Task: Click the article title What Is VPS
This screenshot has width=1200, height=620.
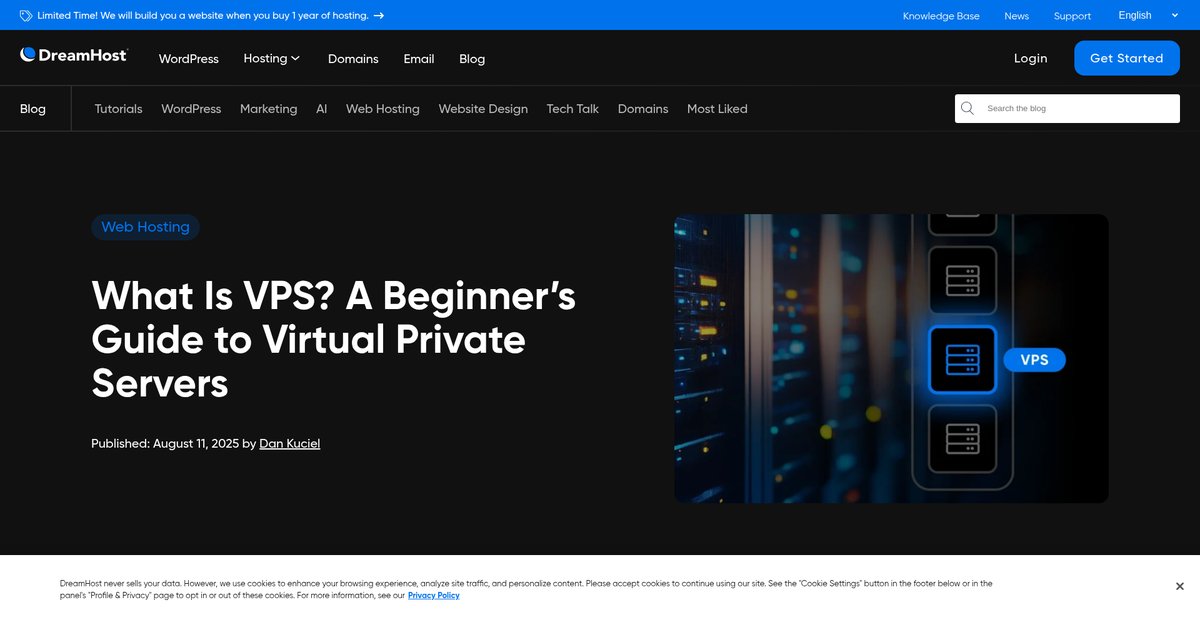Action: click(333, 339)
